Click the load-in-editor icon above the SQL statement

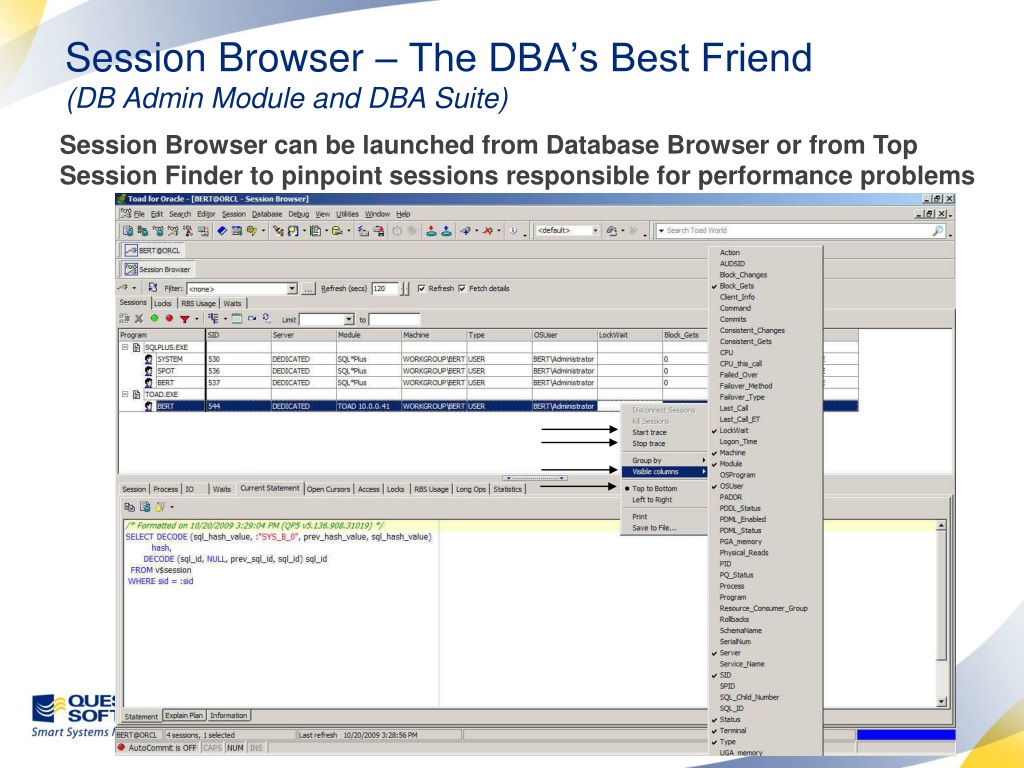[x=144, y=507]
